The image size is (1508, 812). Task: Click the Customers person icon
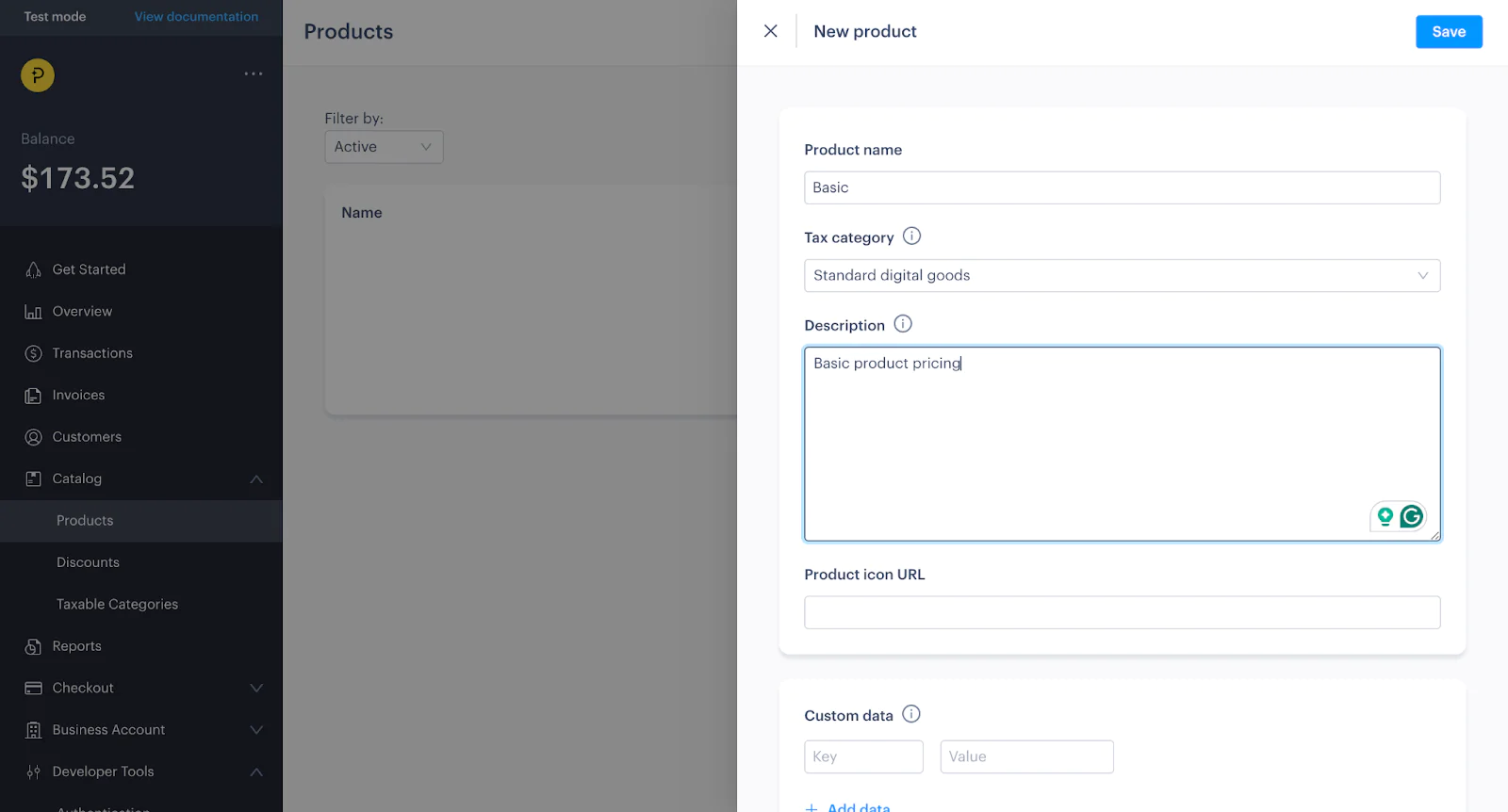pos(33,437)
